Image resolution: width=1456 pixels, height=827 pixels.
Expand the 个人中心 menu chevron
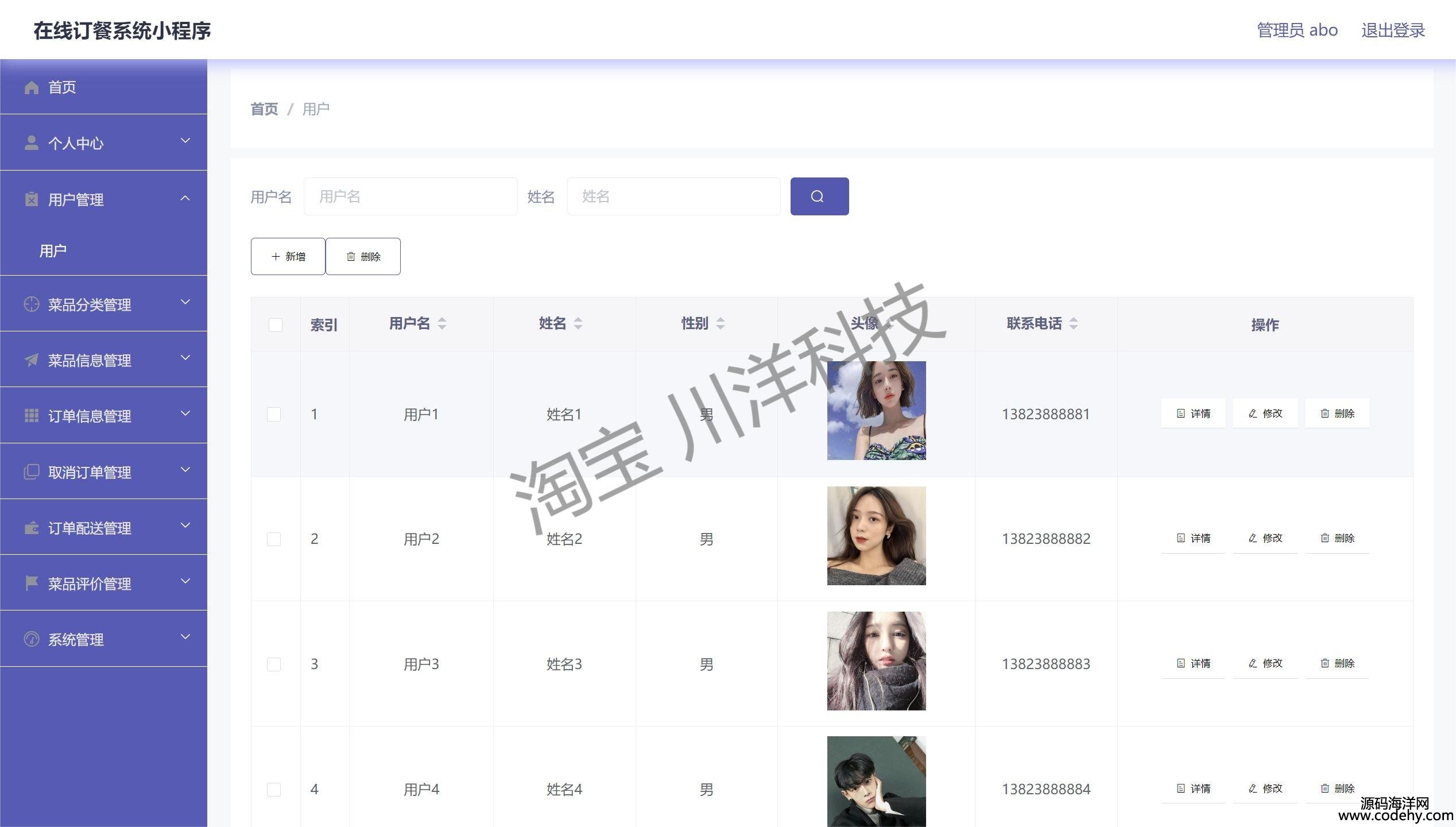(185, 141)
